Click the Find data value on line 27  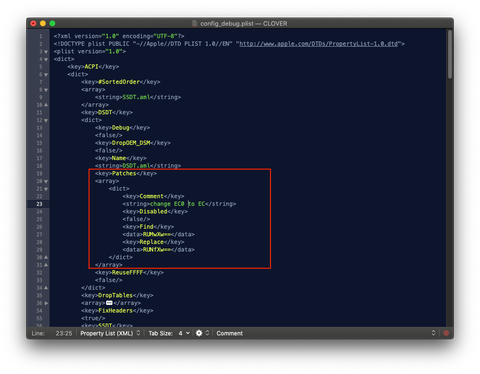coord(157,234)
